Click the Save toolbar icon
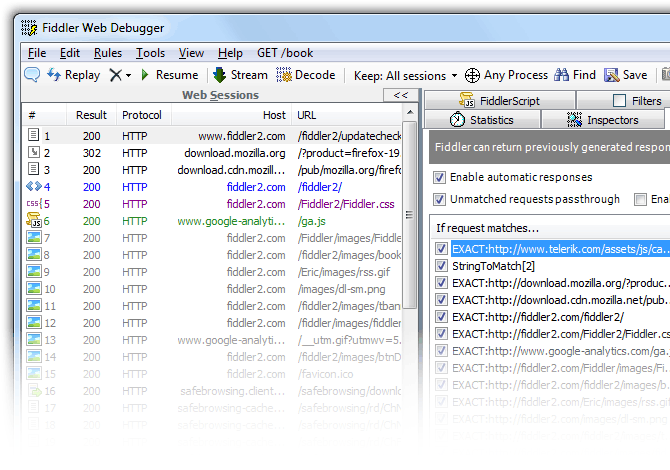 pos(611,75)
